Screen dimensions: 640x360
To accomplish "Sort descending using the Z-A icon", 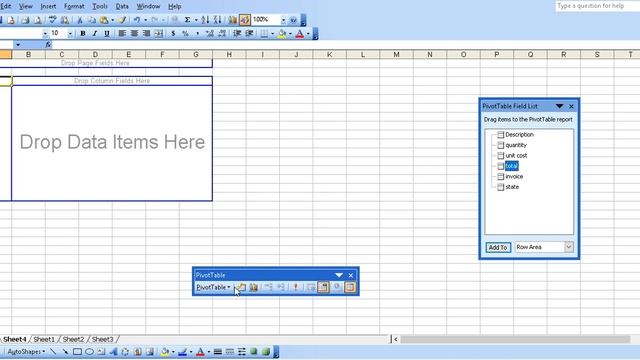I will [218, 20].
